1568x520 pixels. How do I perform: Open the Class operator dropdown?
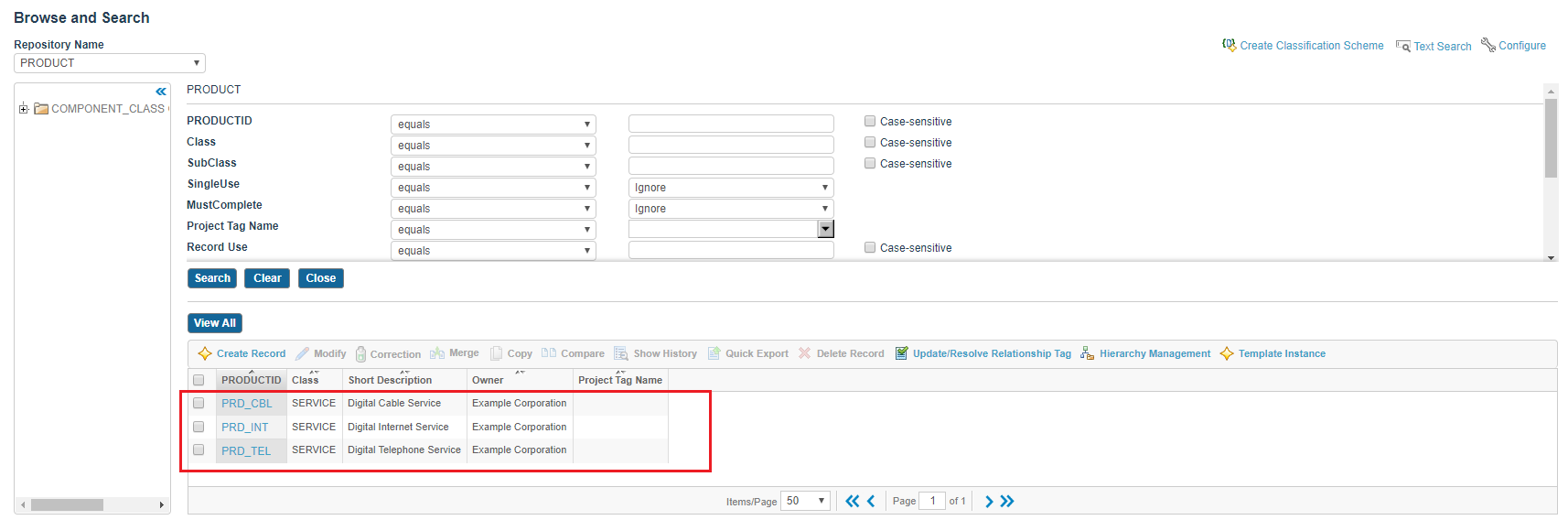[493, 146]
